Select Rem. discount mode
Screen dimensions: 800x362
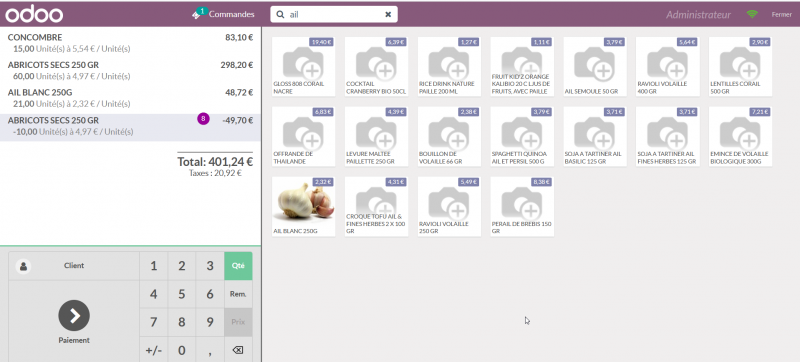pos(238,294)
